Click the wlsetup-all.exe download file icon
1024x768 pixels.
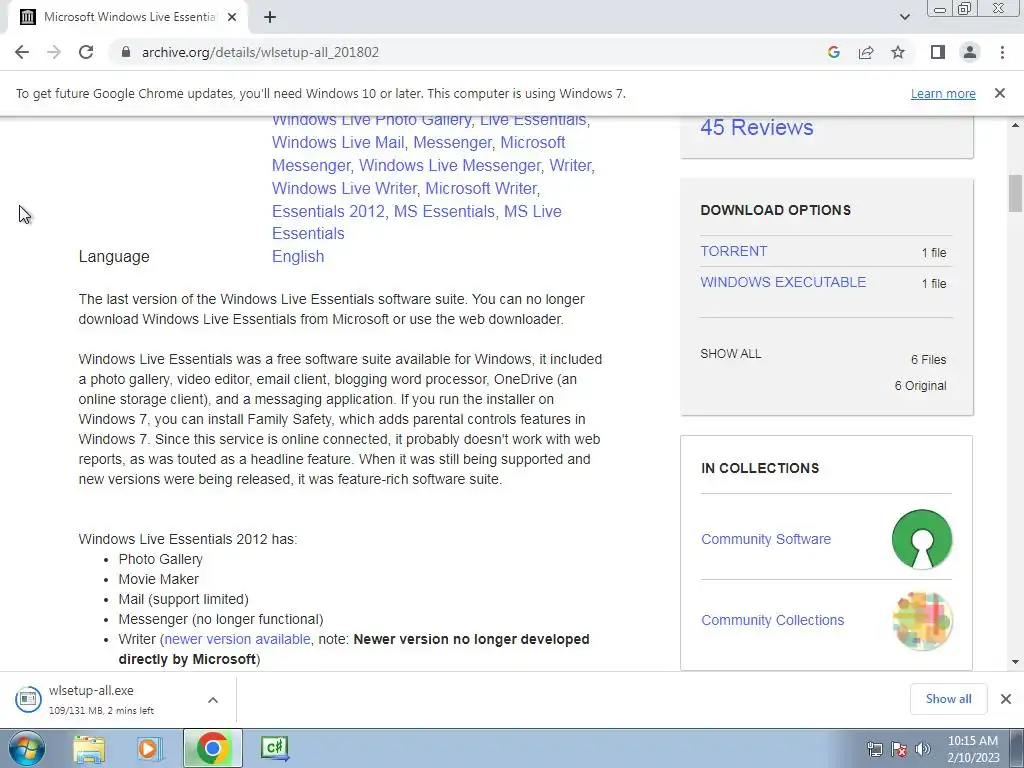[28, 699]
